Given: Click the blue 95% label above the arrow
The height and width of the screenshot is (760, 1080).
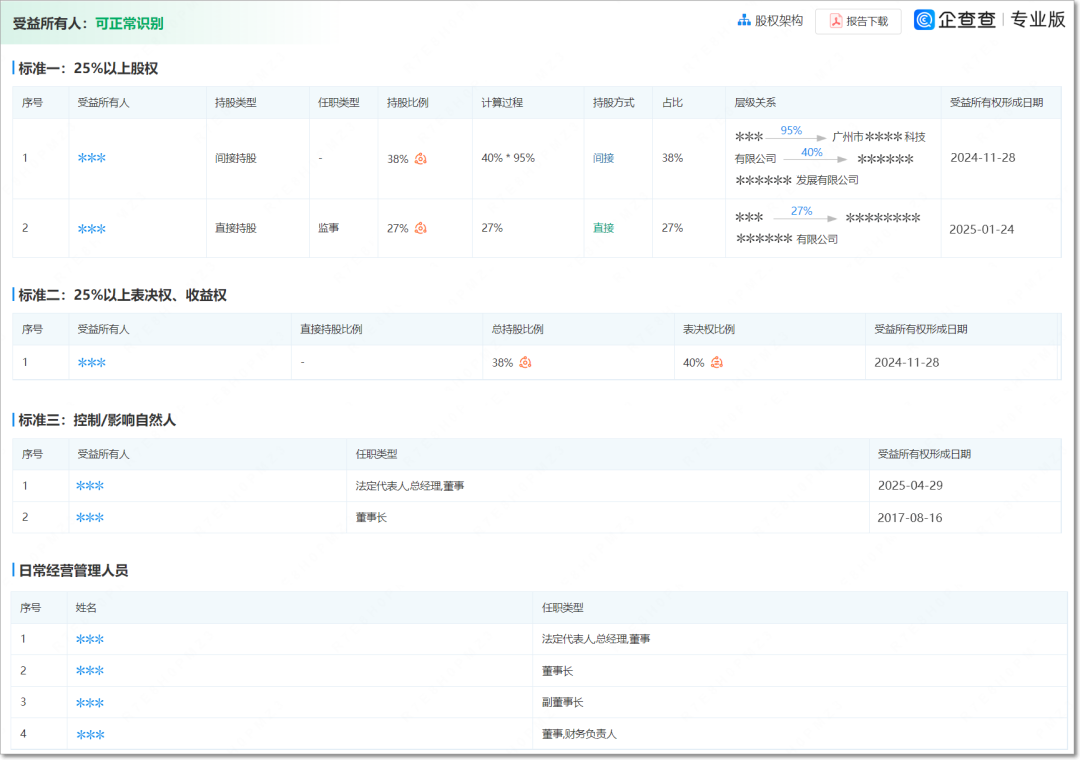Looking at the screenshot, I should [x=791, y=130].
